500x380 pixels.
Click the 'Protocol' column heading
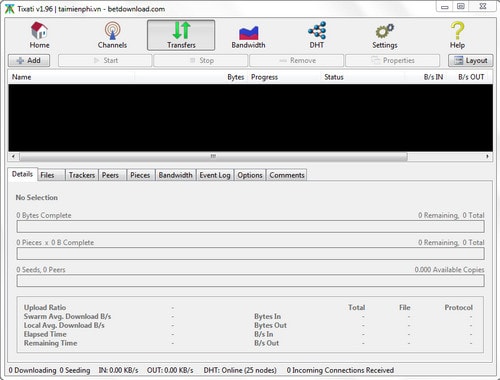click(459, 307)
